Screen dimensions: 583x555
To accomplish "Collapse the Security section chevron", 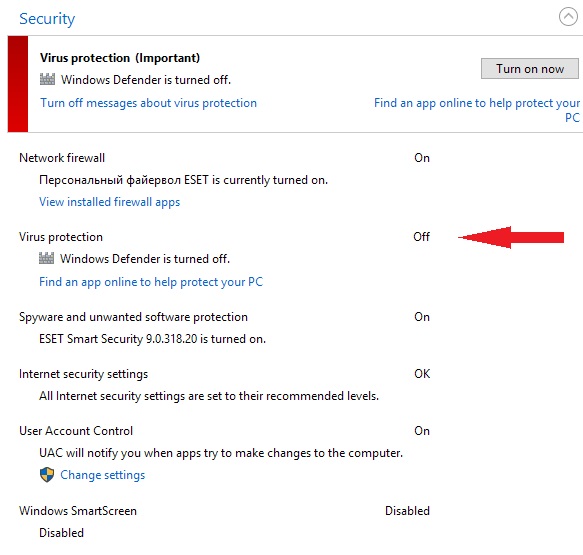I will click(568, 17).
